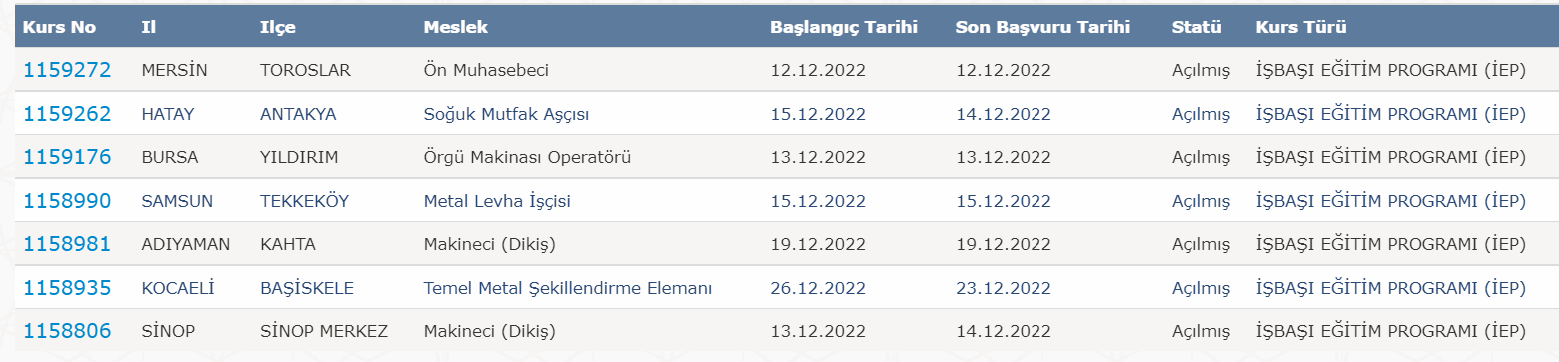
Task: Open course number 1158981 link
Action: pos(67,244)
